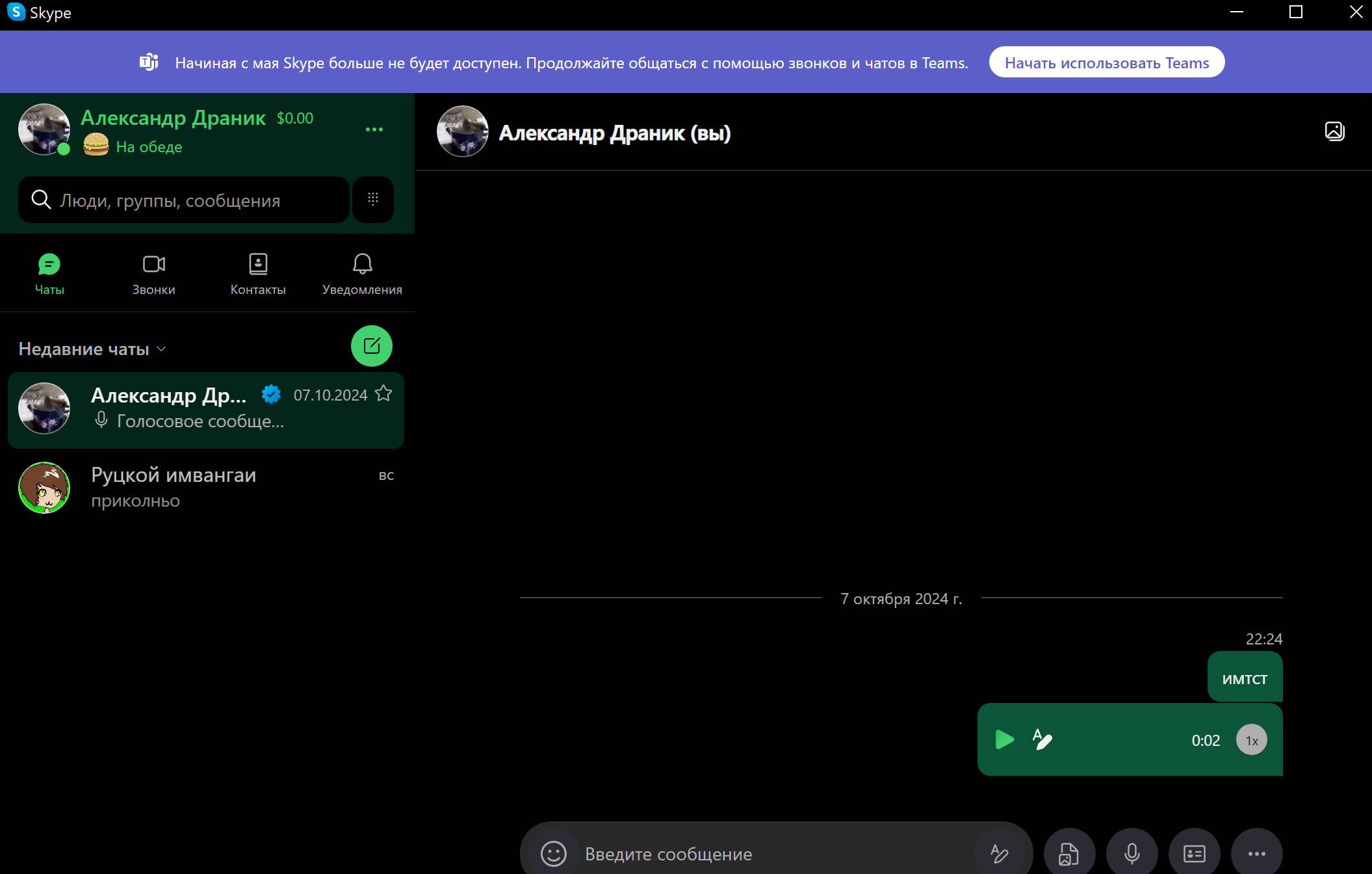The image size is (1372, 874).
Task: Minimize the Skype window
Action: click(1237, 12)
